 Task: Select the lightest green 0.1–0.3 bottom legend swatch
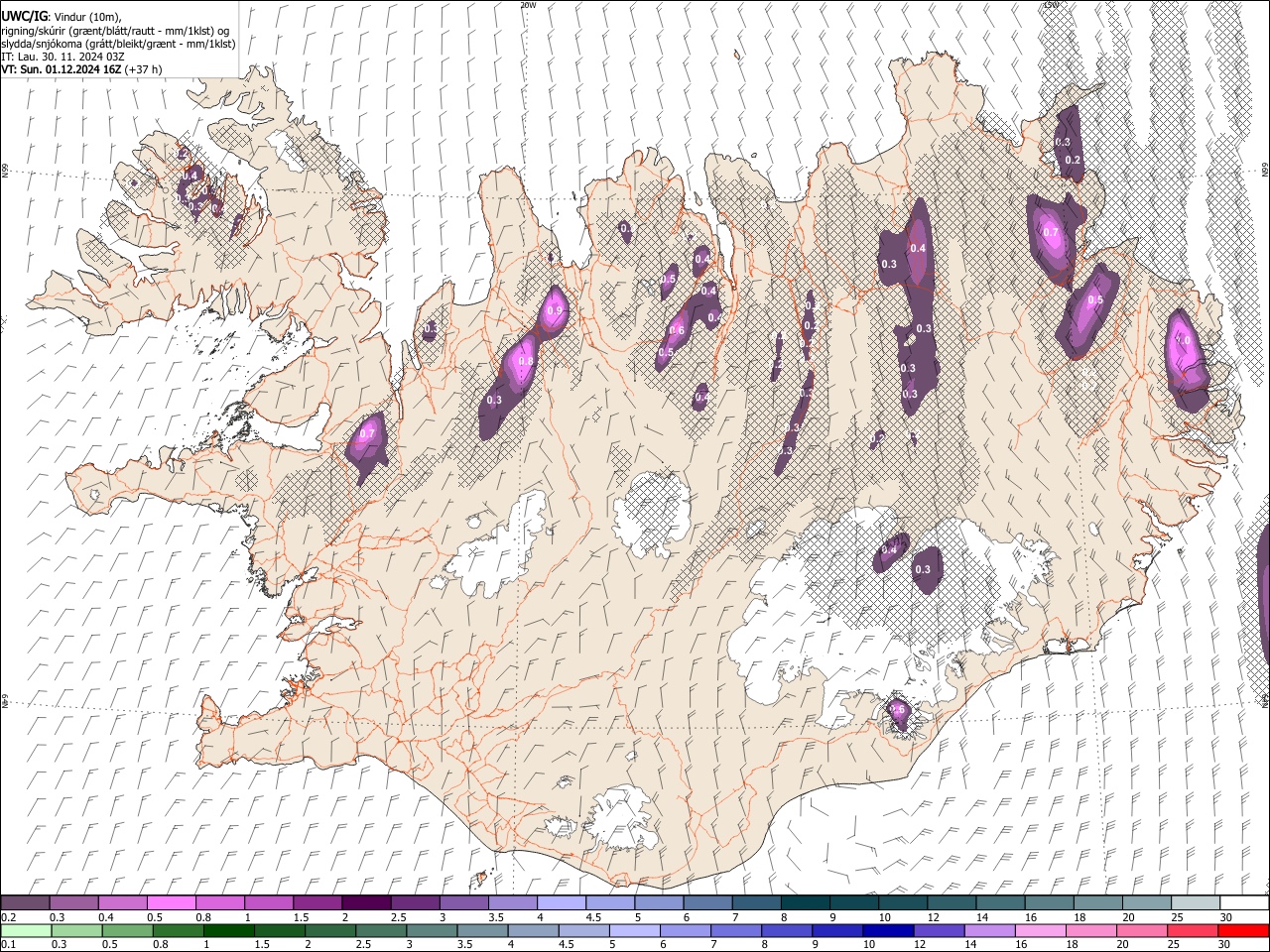point(25,930)
